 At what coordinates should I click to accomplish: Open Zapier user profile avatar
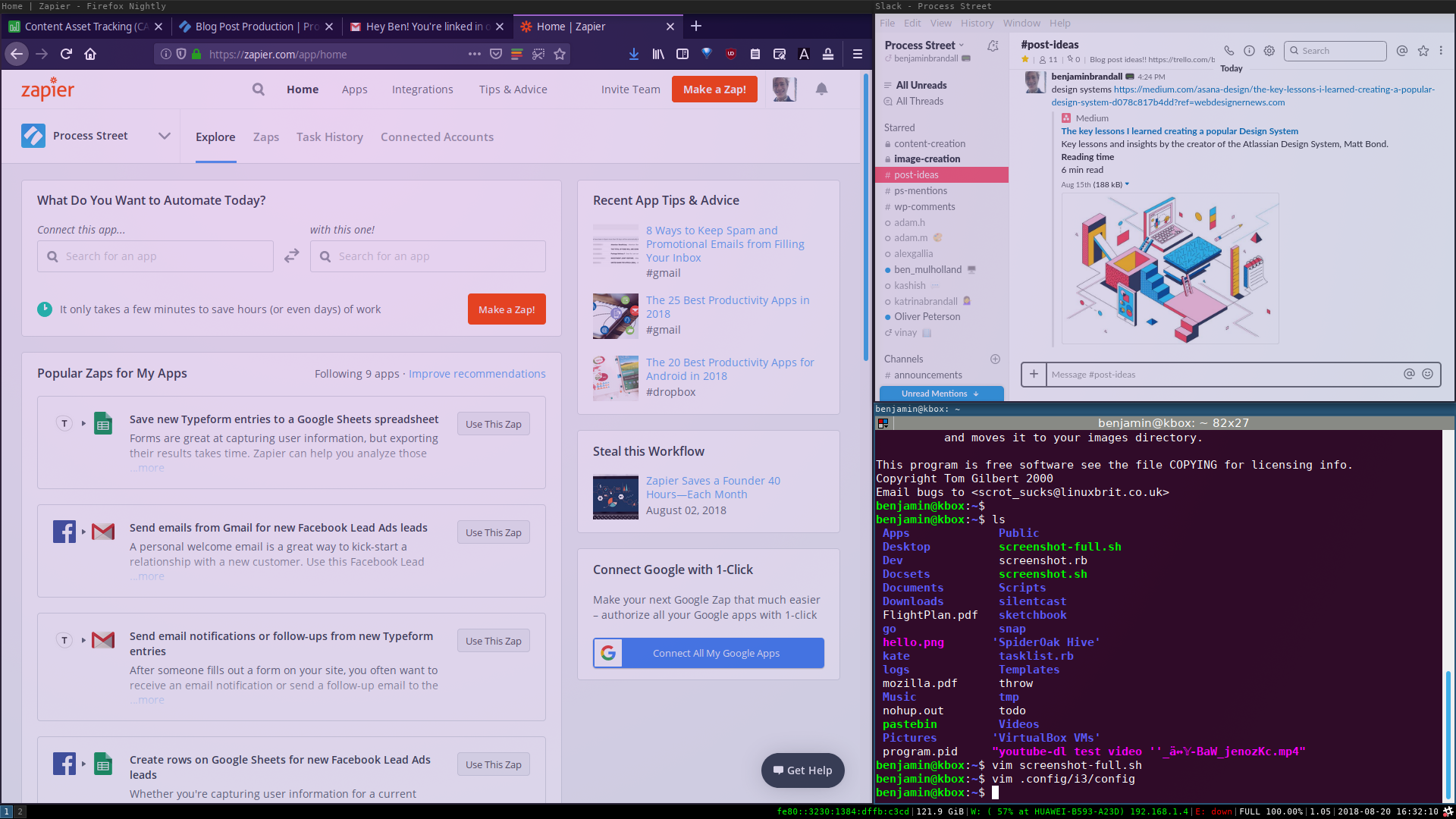(784, 89)
